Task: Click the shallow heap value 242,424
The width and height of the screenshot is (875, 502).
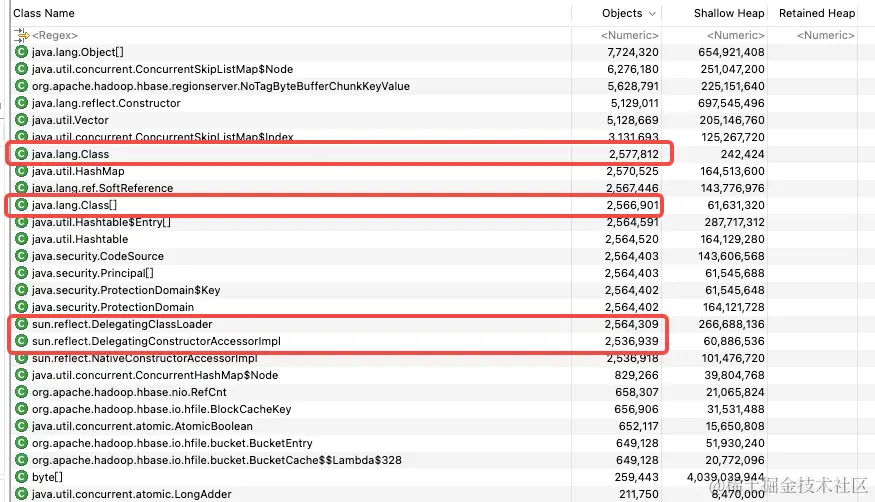Action: pyautogui.click(x=742, y=154)
